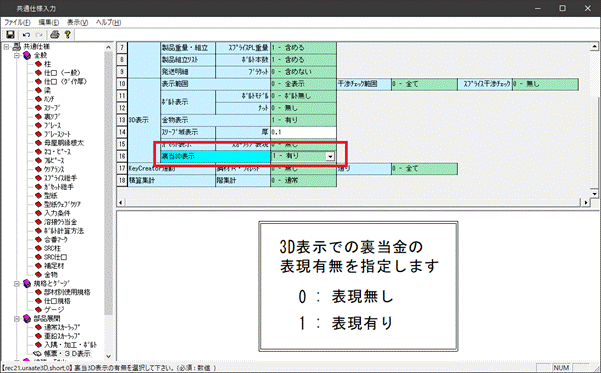Open the 表示(V) menu
Screen dimensions: 601x373
click(x=77, y=22)
